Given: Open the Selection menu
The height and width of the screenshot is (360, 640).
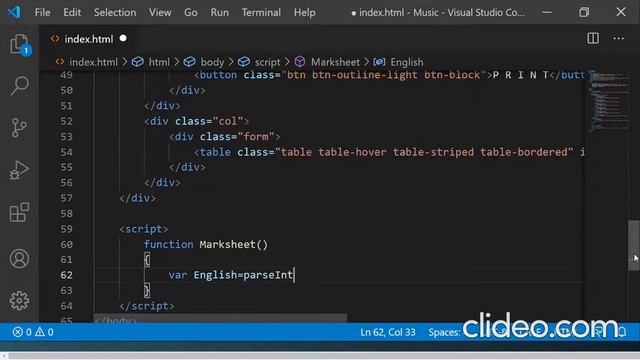Looking at the screenshot, I should click(x=115, y=12).
